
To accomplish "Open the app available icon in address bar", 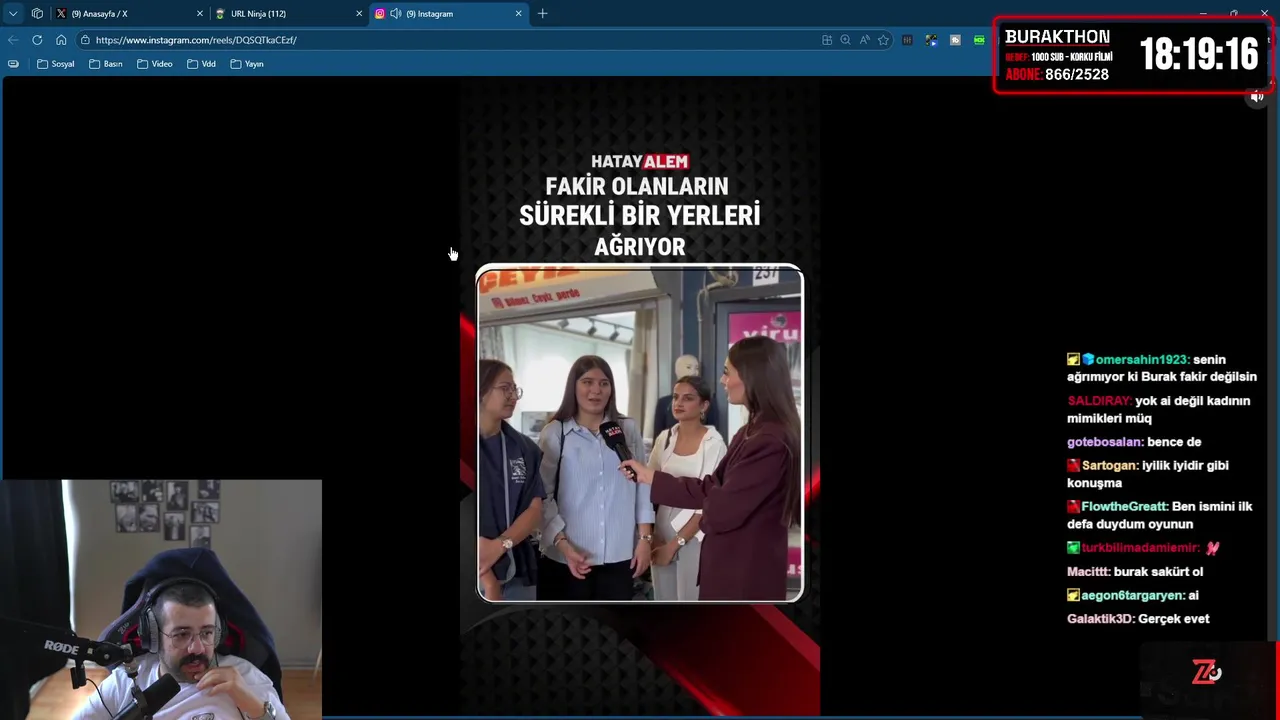I will tap(827, 40).
